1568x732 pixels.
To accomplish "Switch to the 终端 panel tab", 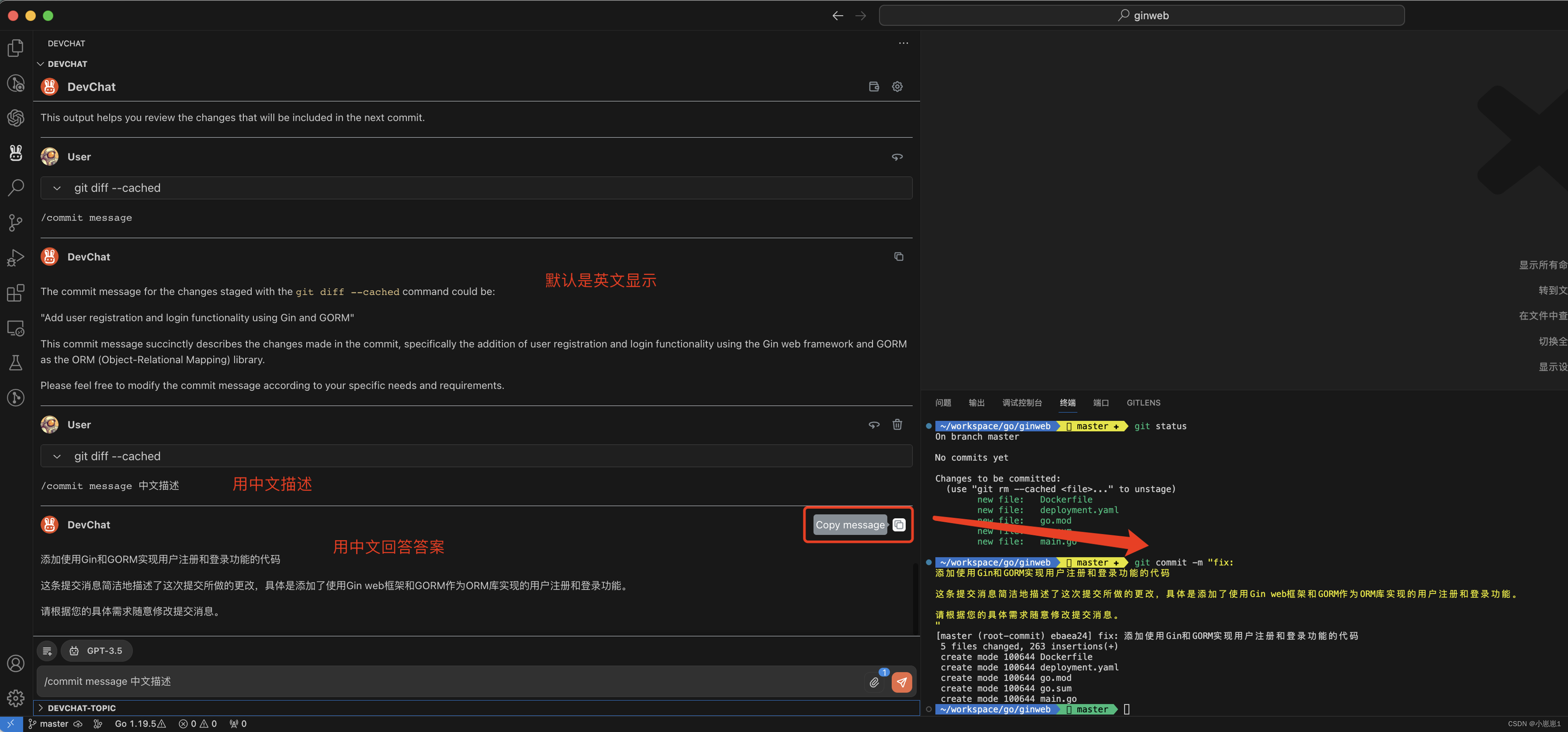I will click(x=1068, y=402).
